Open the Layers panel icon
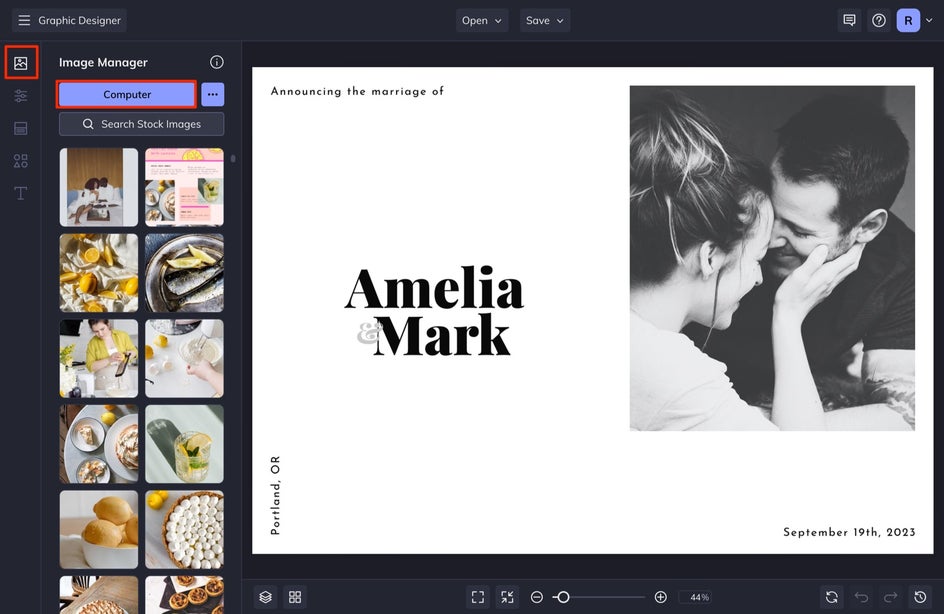 [x=266, y=597]
